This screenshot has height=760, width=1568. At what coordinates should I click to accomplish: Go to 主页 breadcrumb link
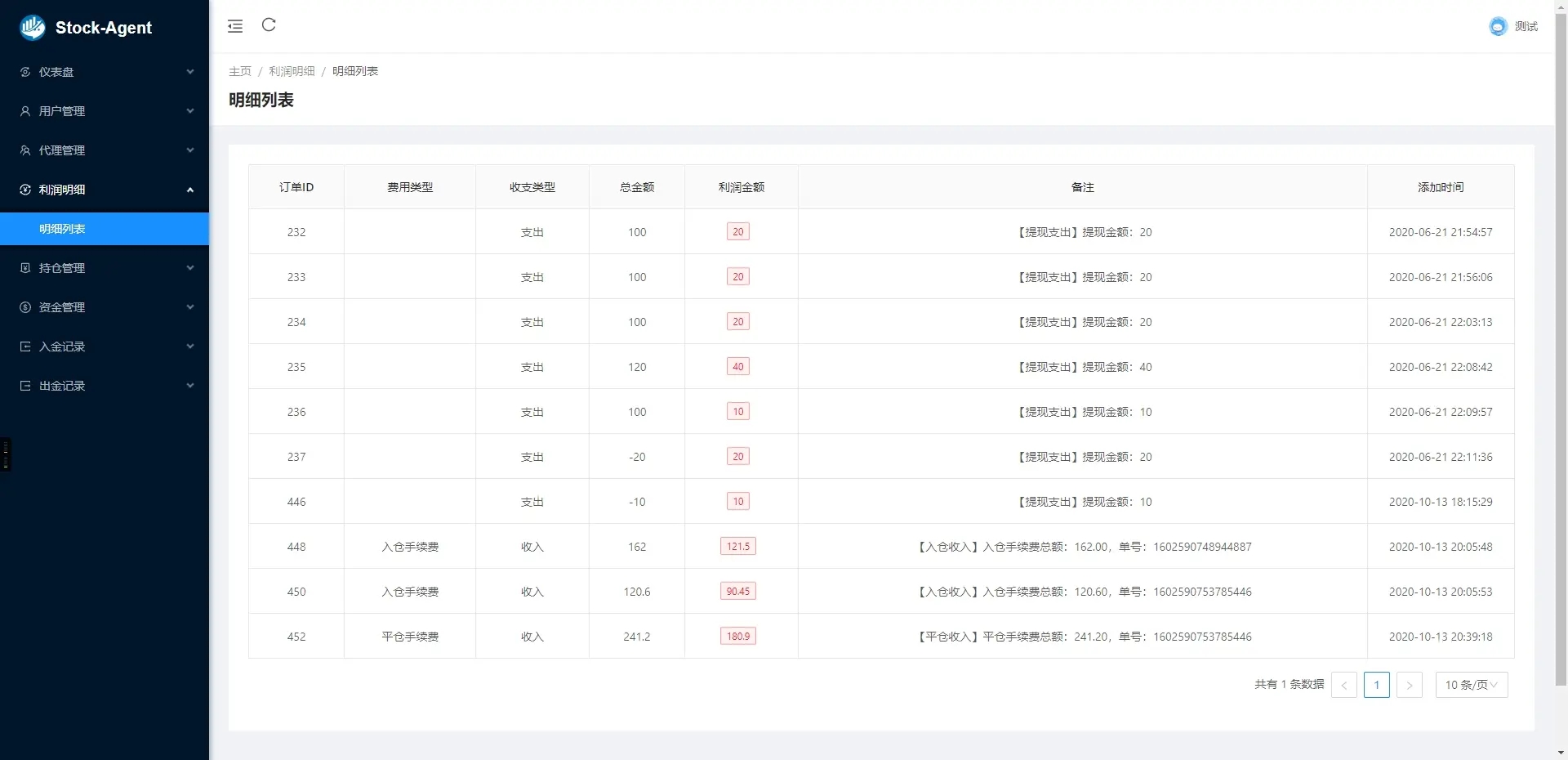click(240, 71)
